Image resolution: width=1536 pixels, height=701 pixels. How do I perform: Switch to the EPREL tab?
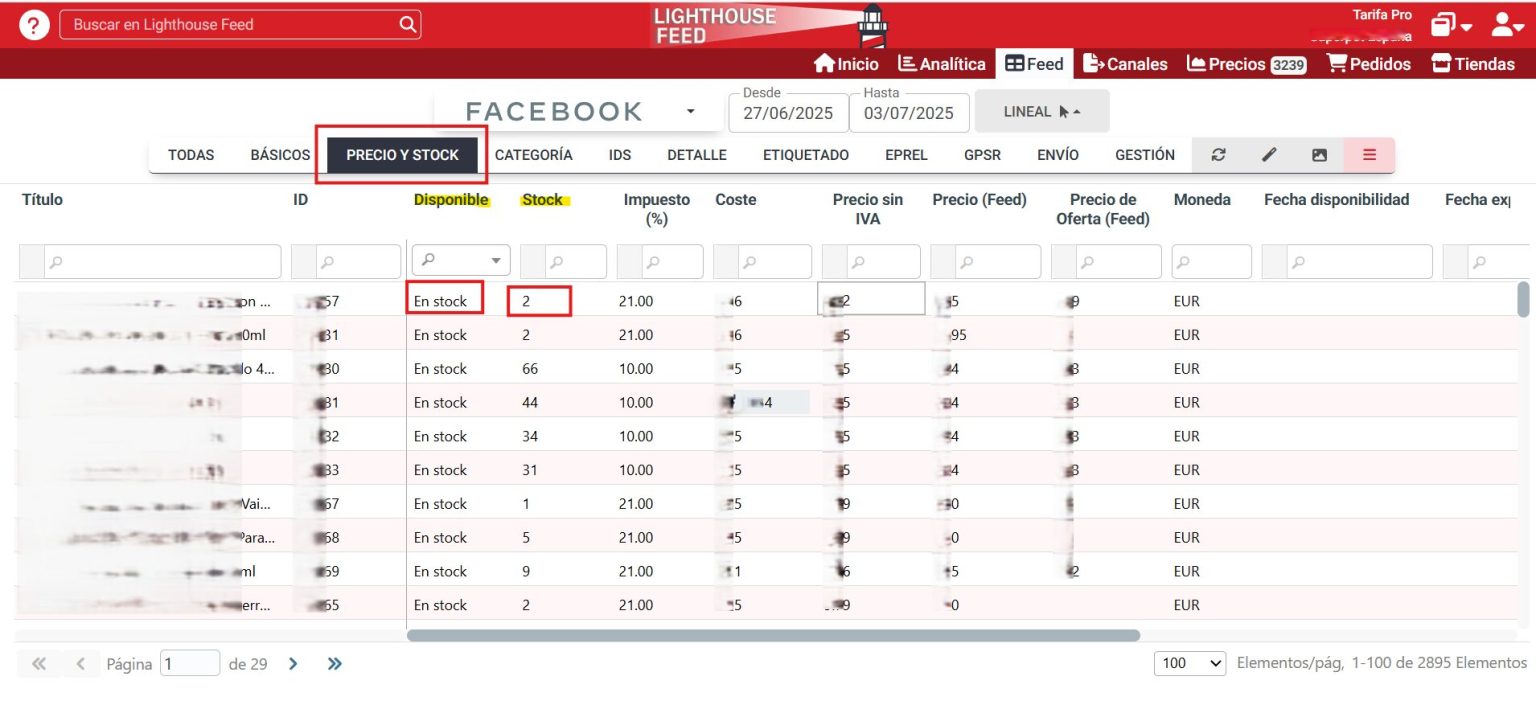(906, 155)
